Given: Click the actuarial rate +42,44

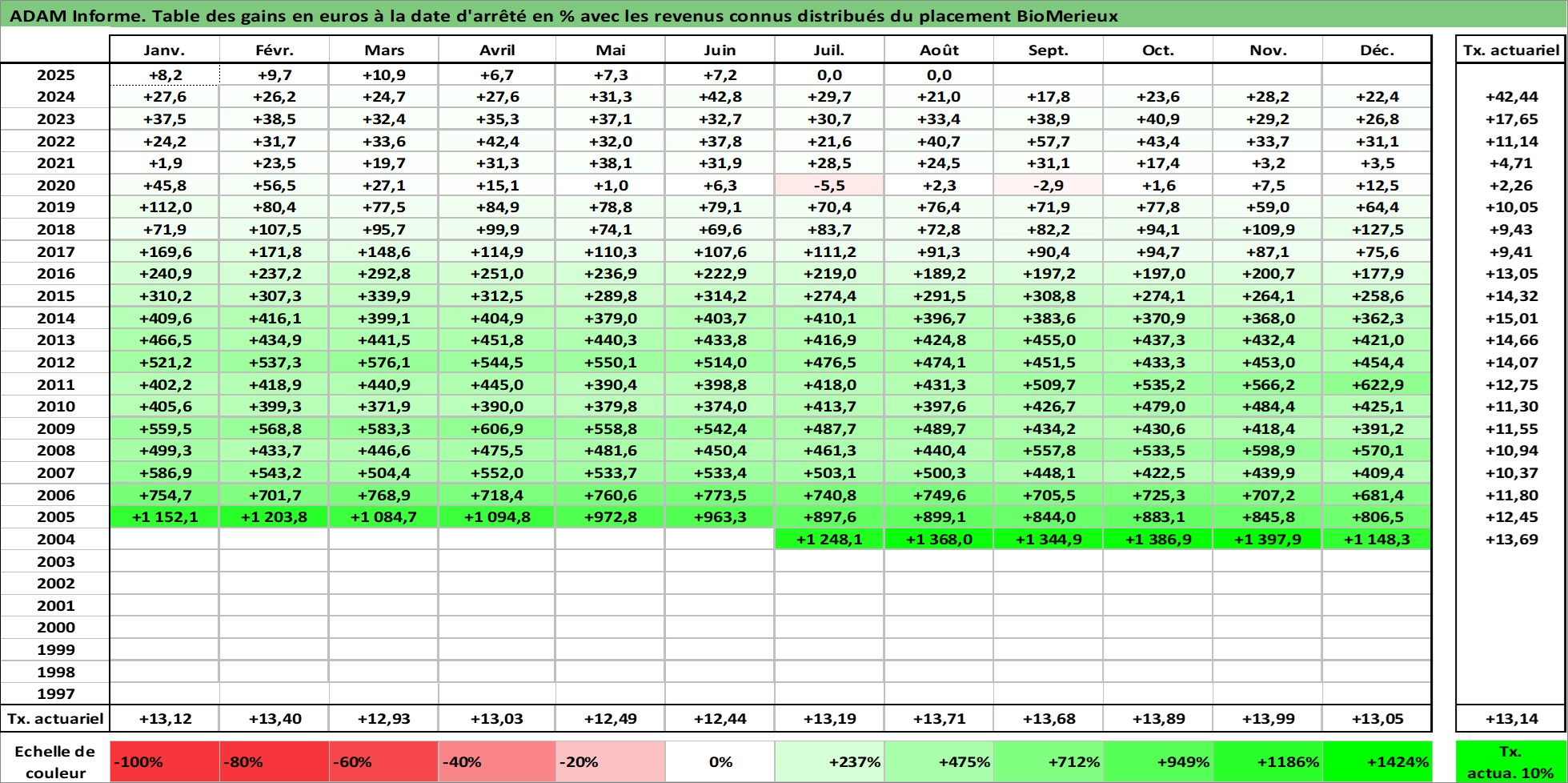Looking at the screenshot, I should 1511,96.
